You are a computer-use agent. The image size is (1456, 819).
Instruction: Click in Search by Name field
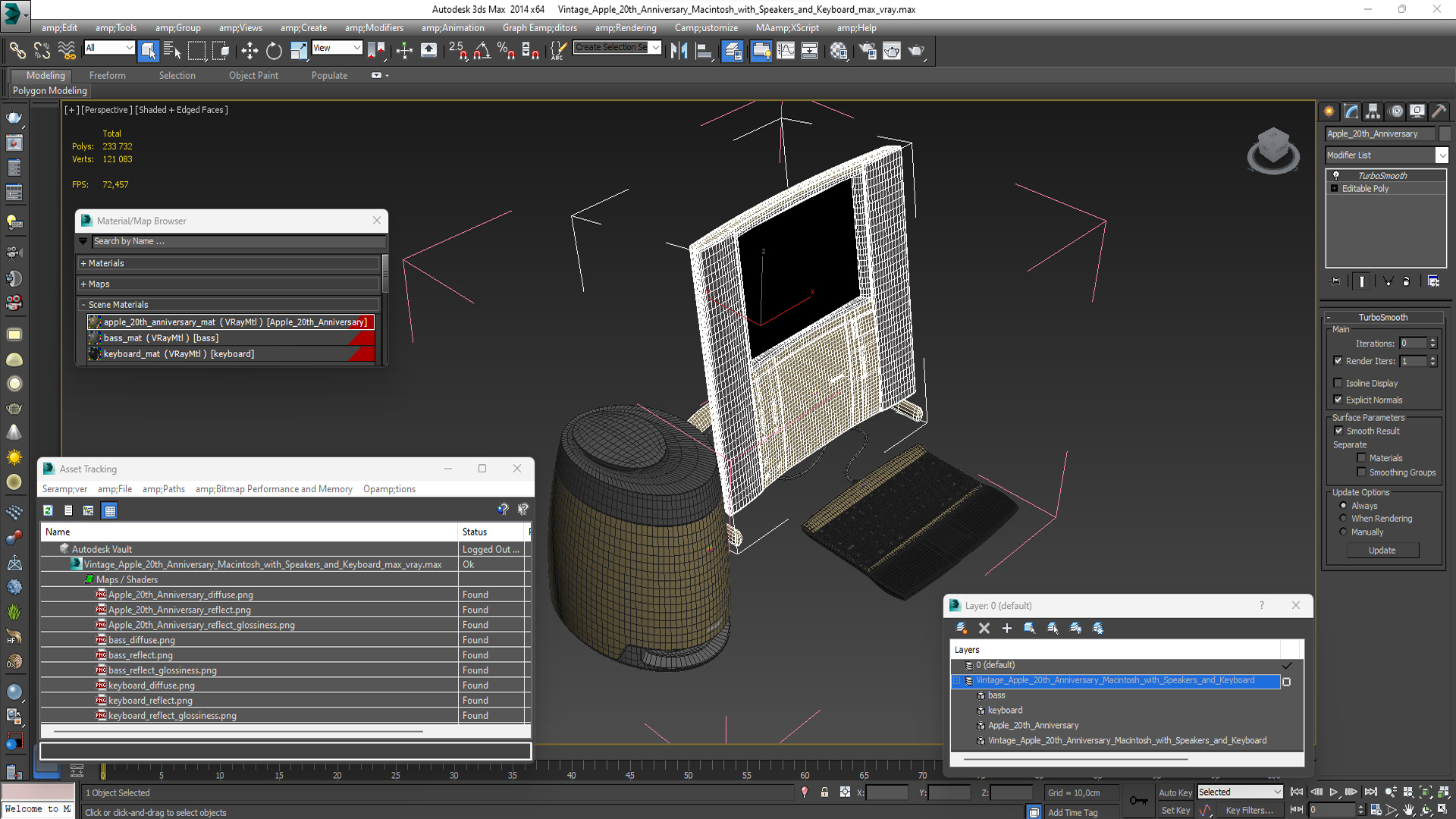point(238,242)
